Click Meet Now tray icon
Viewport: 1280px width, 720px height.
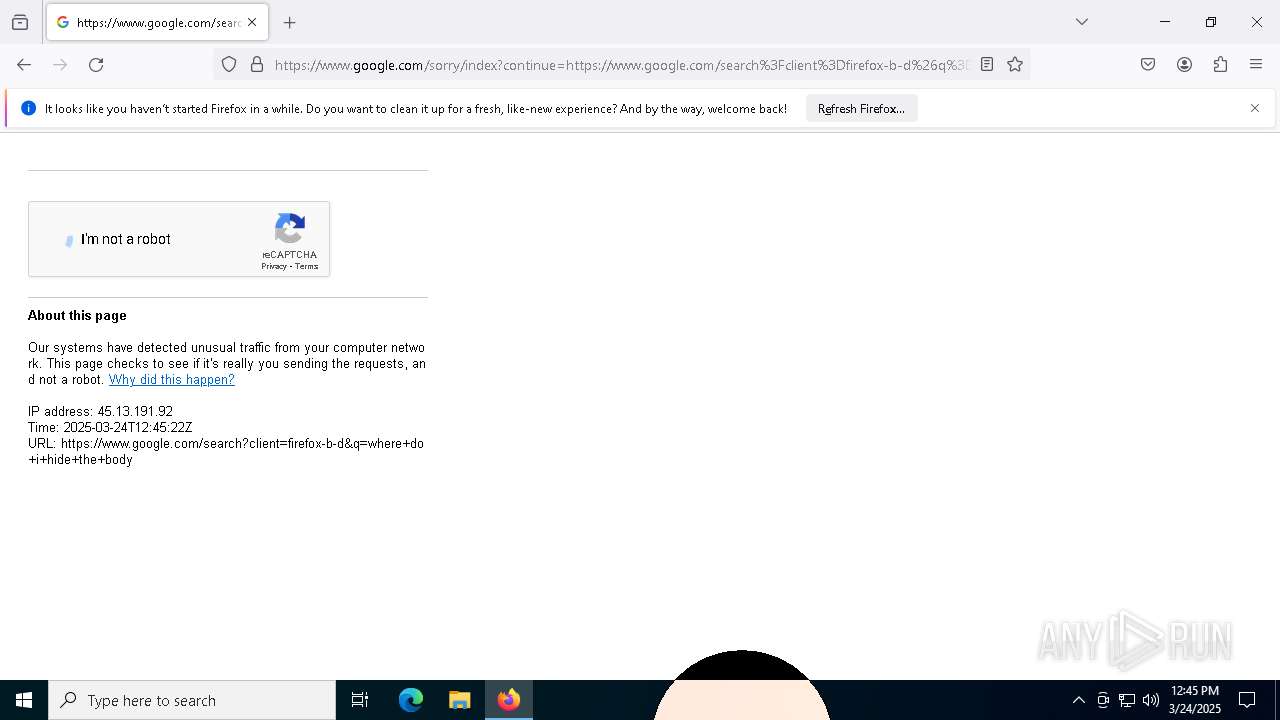1103,700
